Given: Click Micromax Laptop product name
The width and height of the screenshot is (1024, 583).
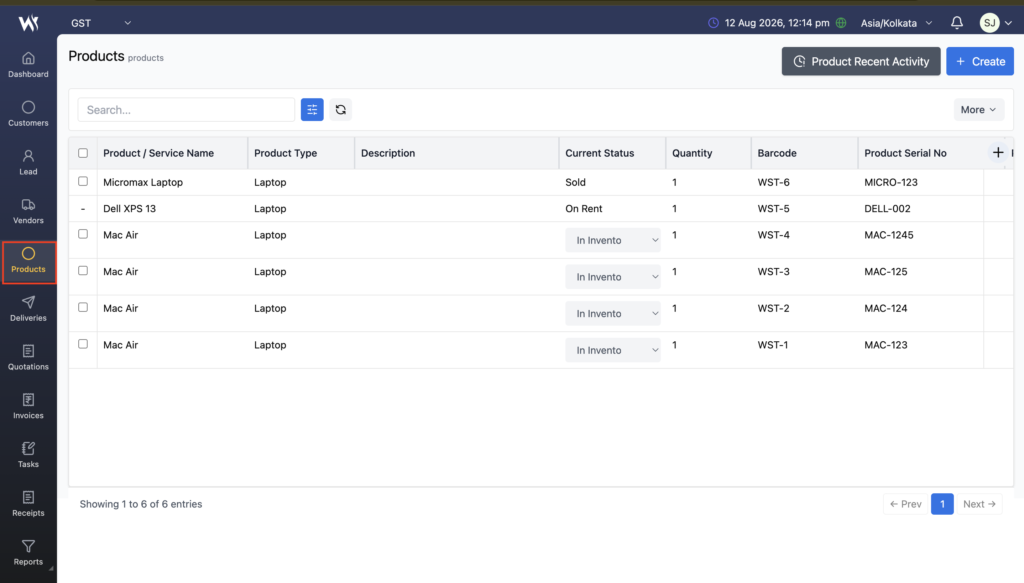Looking at the screenshot, I should click(x=143, y=182).
